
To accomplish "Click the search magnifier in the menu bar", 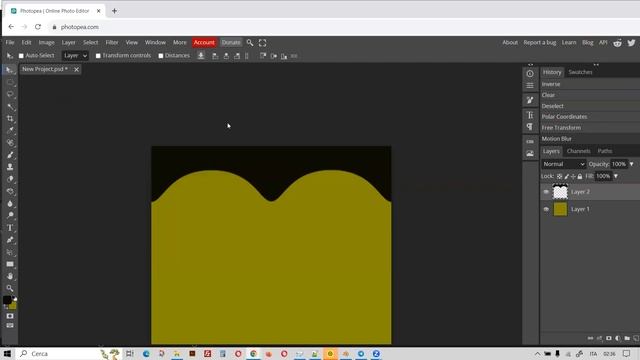I will [250, 42].
